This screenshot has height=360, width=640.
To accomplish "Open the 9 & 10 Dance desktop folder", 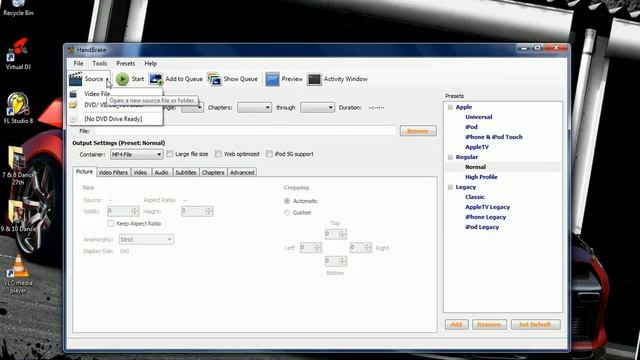I will coord(17,216).
